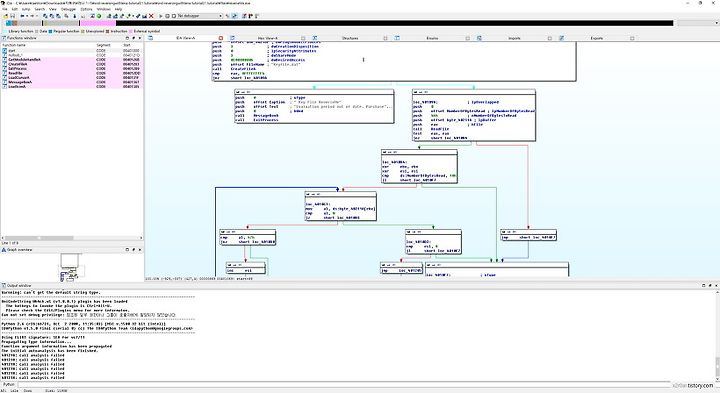Select the ReadFile function row
Image resolution: width=720 pixels, height=393 pixels.
click(x=72, y=73)
